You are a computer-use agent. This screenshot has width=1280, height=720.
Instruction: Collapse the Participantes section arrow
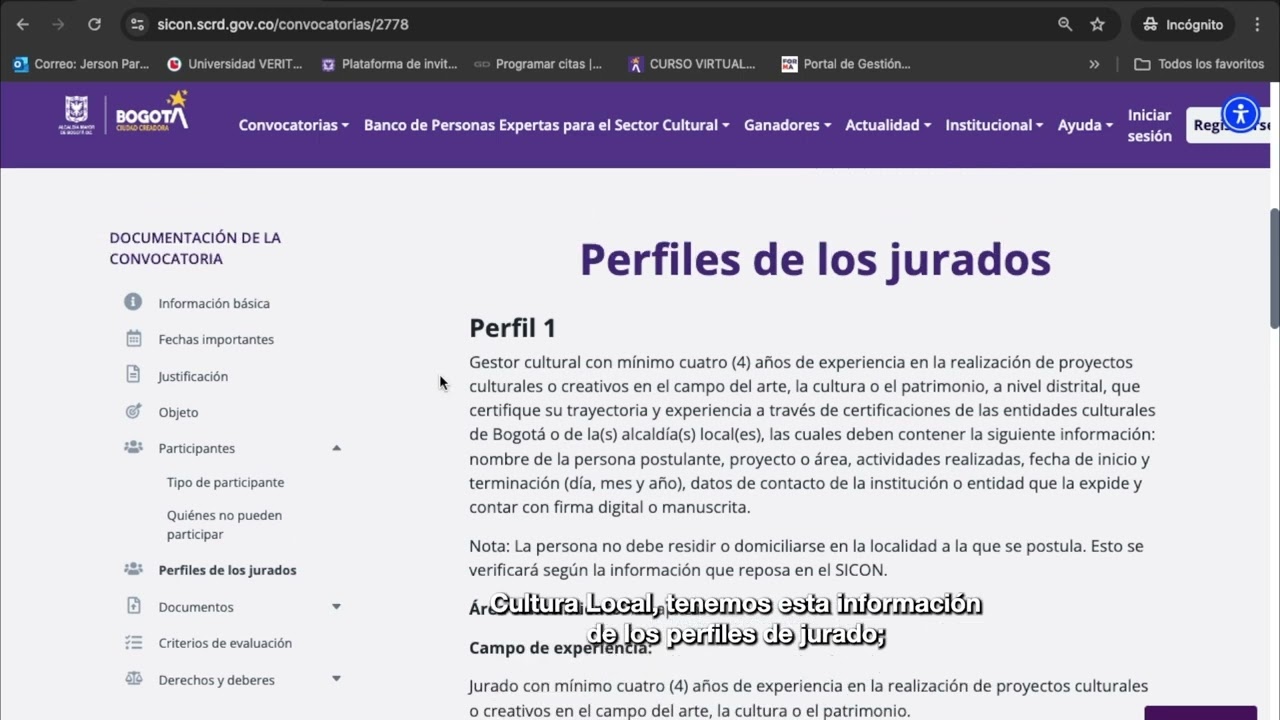[x=337, y=448]
